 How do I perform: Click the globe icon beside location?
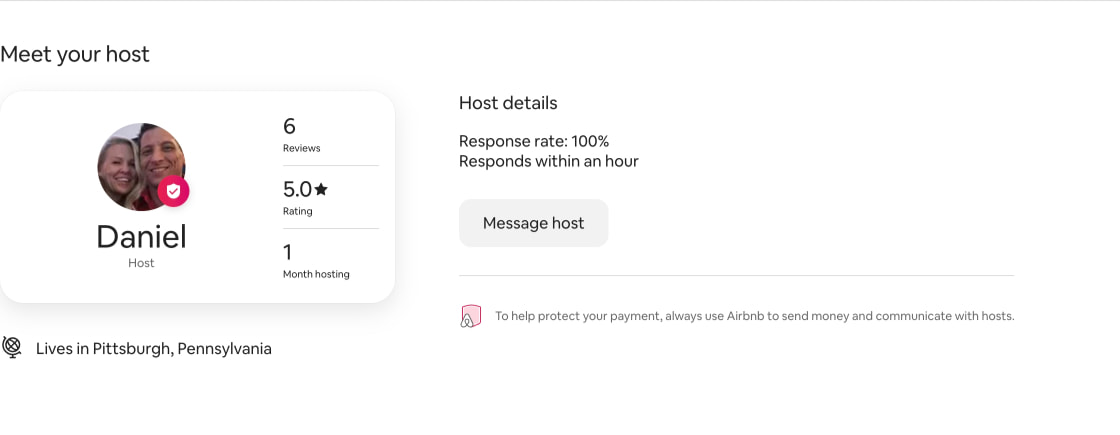(11, 348)
